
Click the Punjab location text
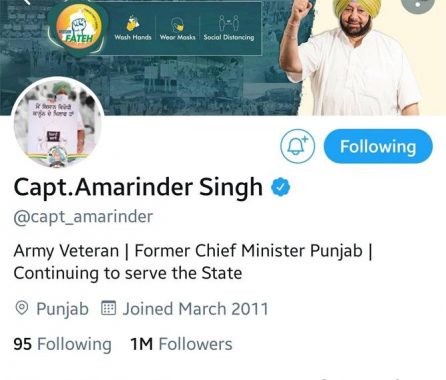point(62,309)
